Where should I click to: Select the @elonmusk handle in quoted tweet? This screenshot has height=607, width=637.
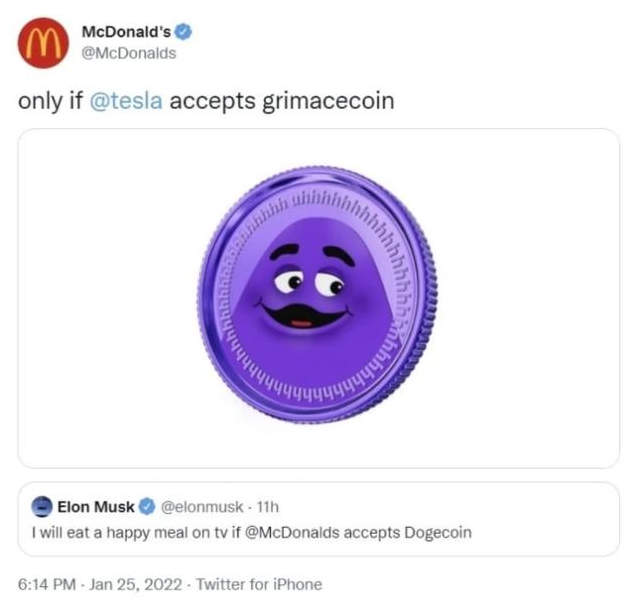click(202, 507)
